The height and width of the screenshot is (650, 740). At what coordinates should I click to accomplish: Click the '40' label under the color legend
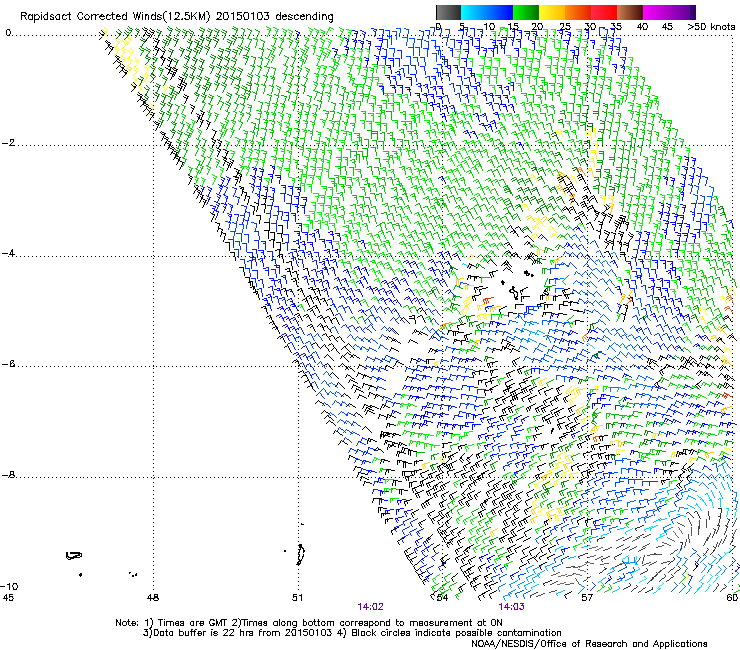point(642,27)
